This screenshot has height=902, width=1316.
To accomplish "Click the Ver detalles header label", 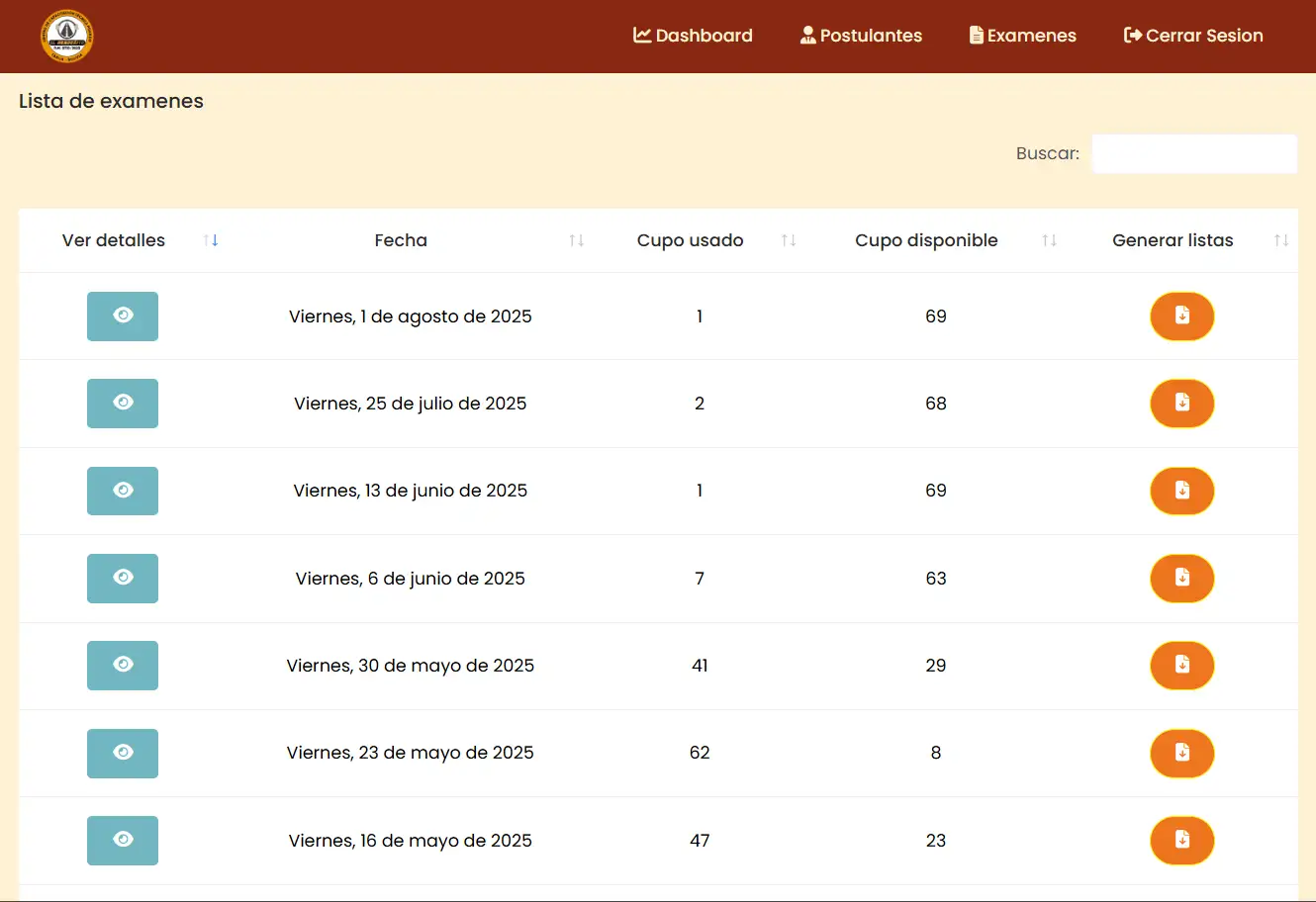I will [114, 240].
